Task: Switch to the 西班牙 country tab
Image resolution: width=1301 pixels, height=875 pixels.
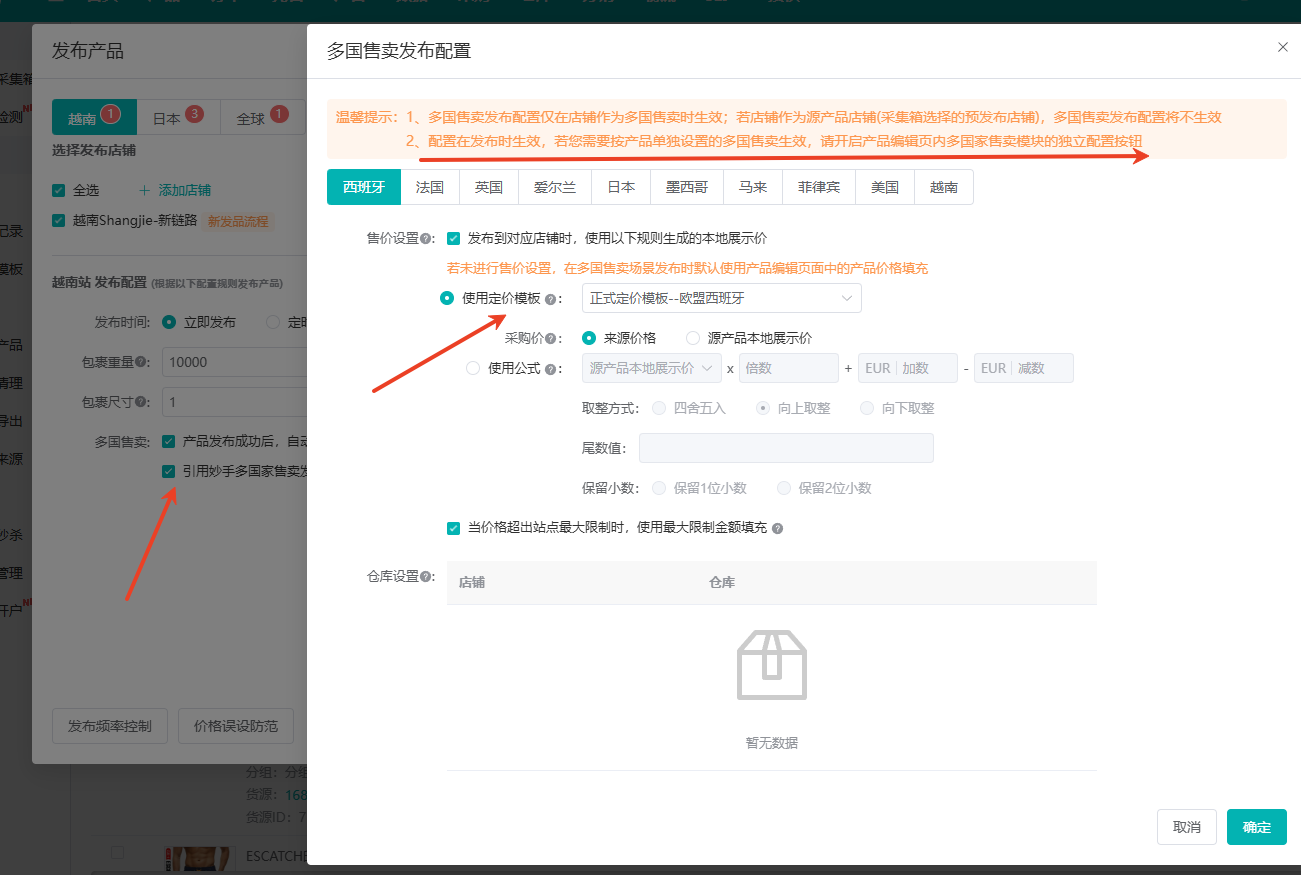Action: point(363,187)
